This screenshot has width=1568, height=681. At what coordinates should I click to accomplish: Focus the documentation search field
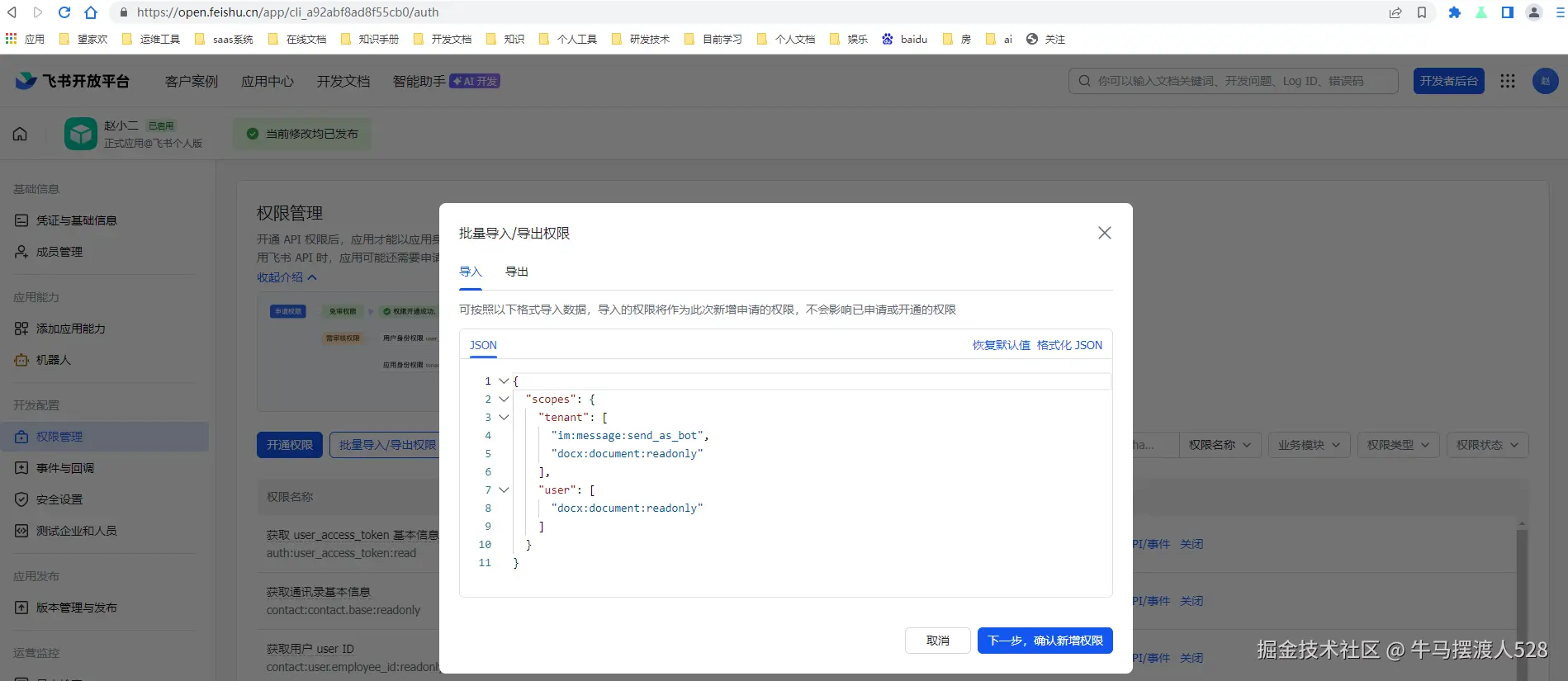[1234, 81]
